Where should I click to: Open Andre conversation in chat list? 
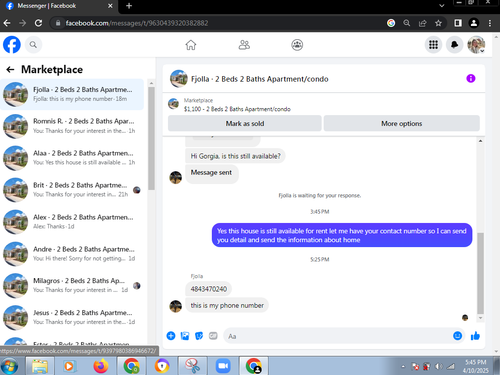pyautogui.click(x=72, y=254)
